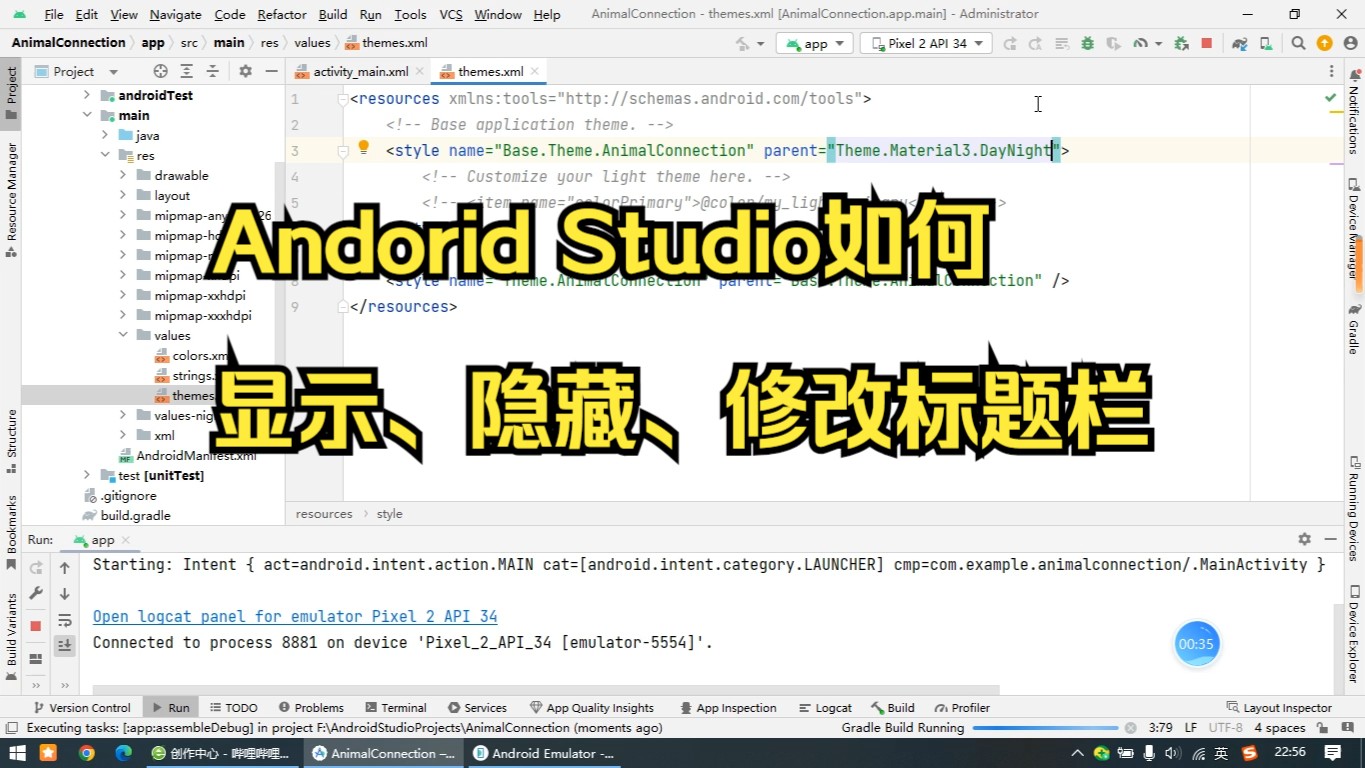The height and width of the screenshot is (768, 1365).
Task: Hide the Project panel with the minus icon
Action: [271, 71]
